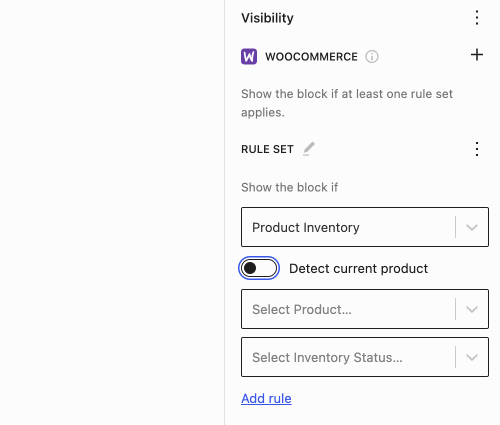Click the Add rule link

[266, 399]
